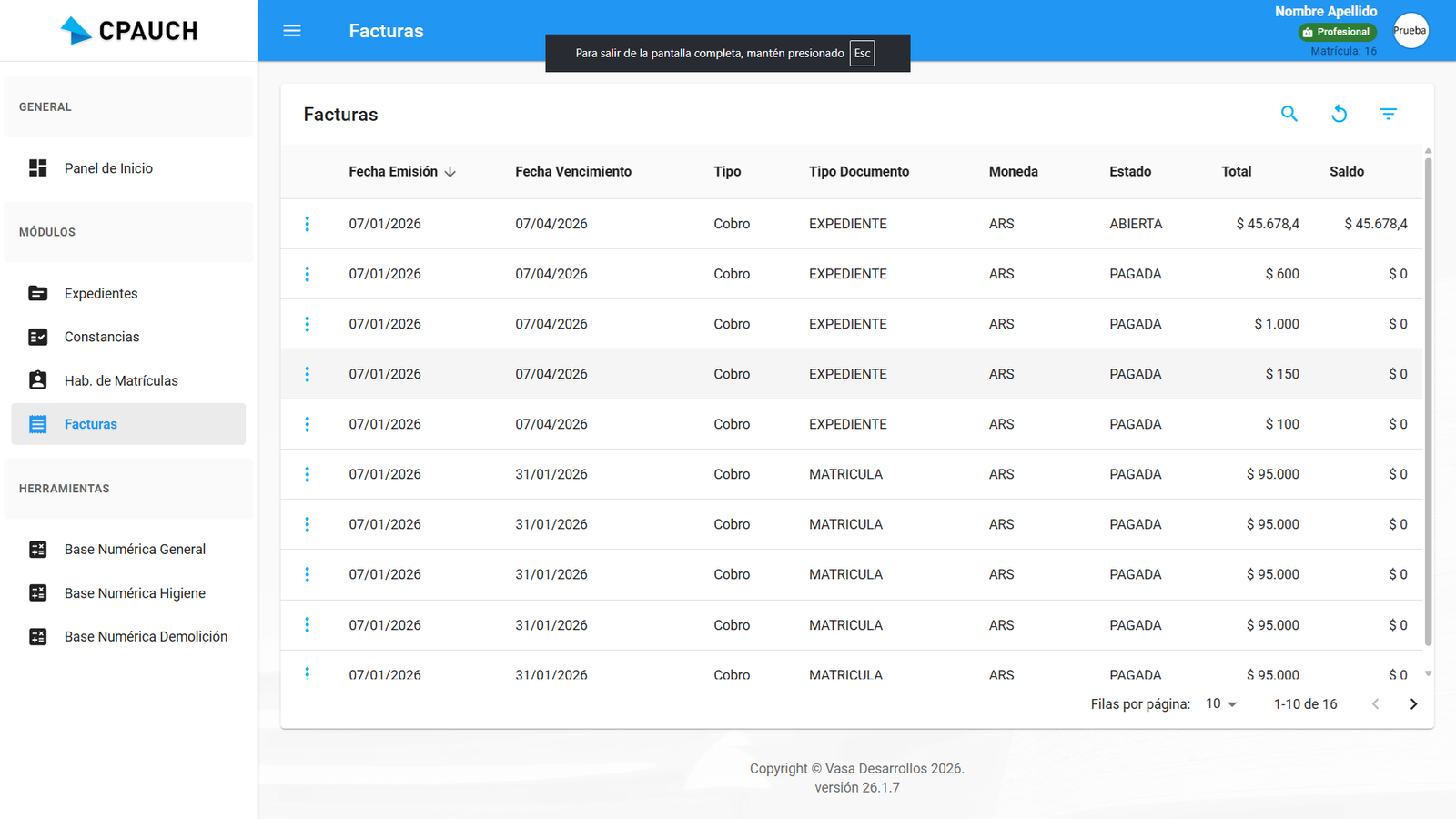1456x819 pixels.
Task: Open Hab. de Matrículas section
Action: tap(121, 380)
